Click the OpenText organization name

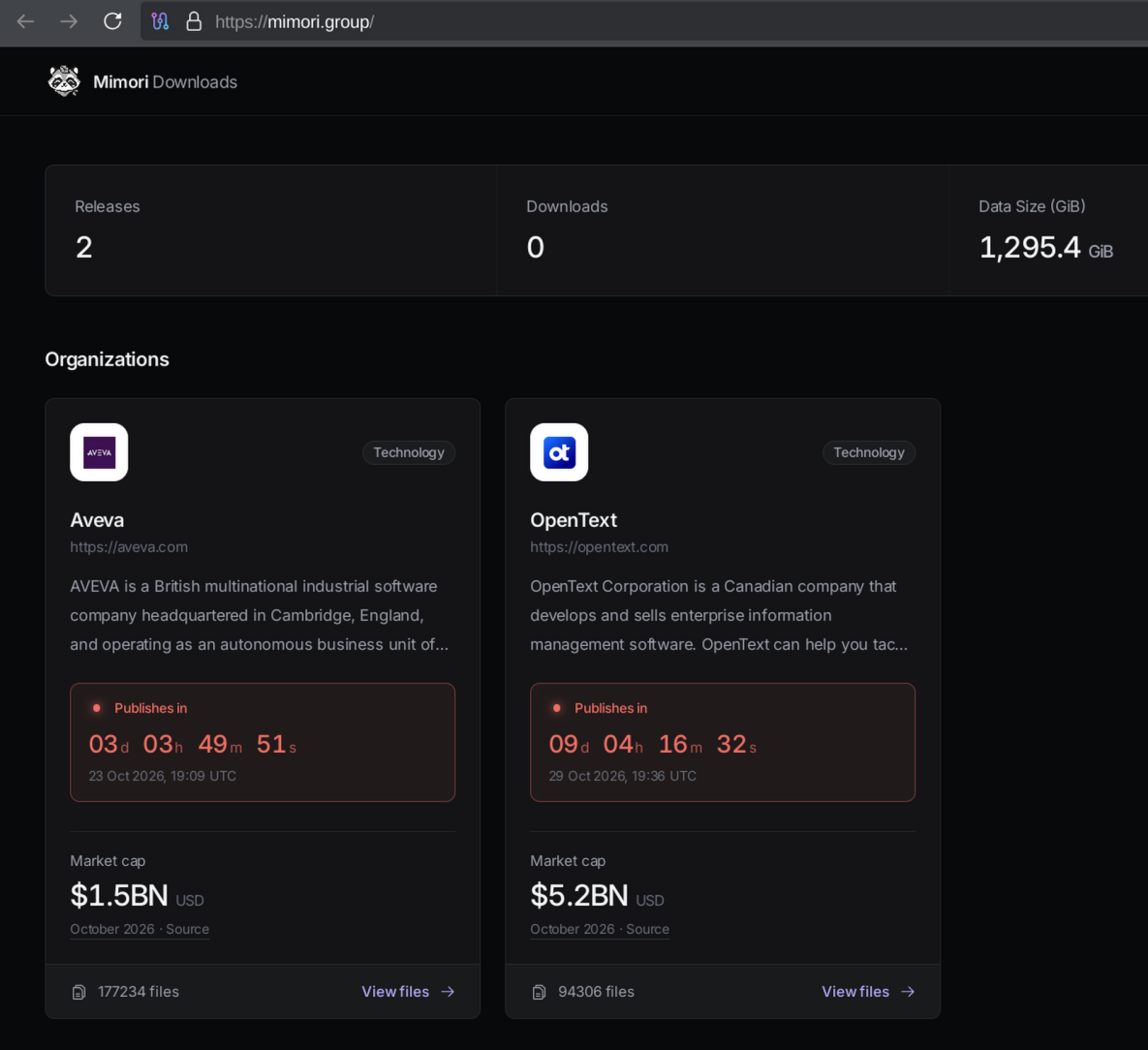click(x=574, y=520)
